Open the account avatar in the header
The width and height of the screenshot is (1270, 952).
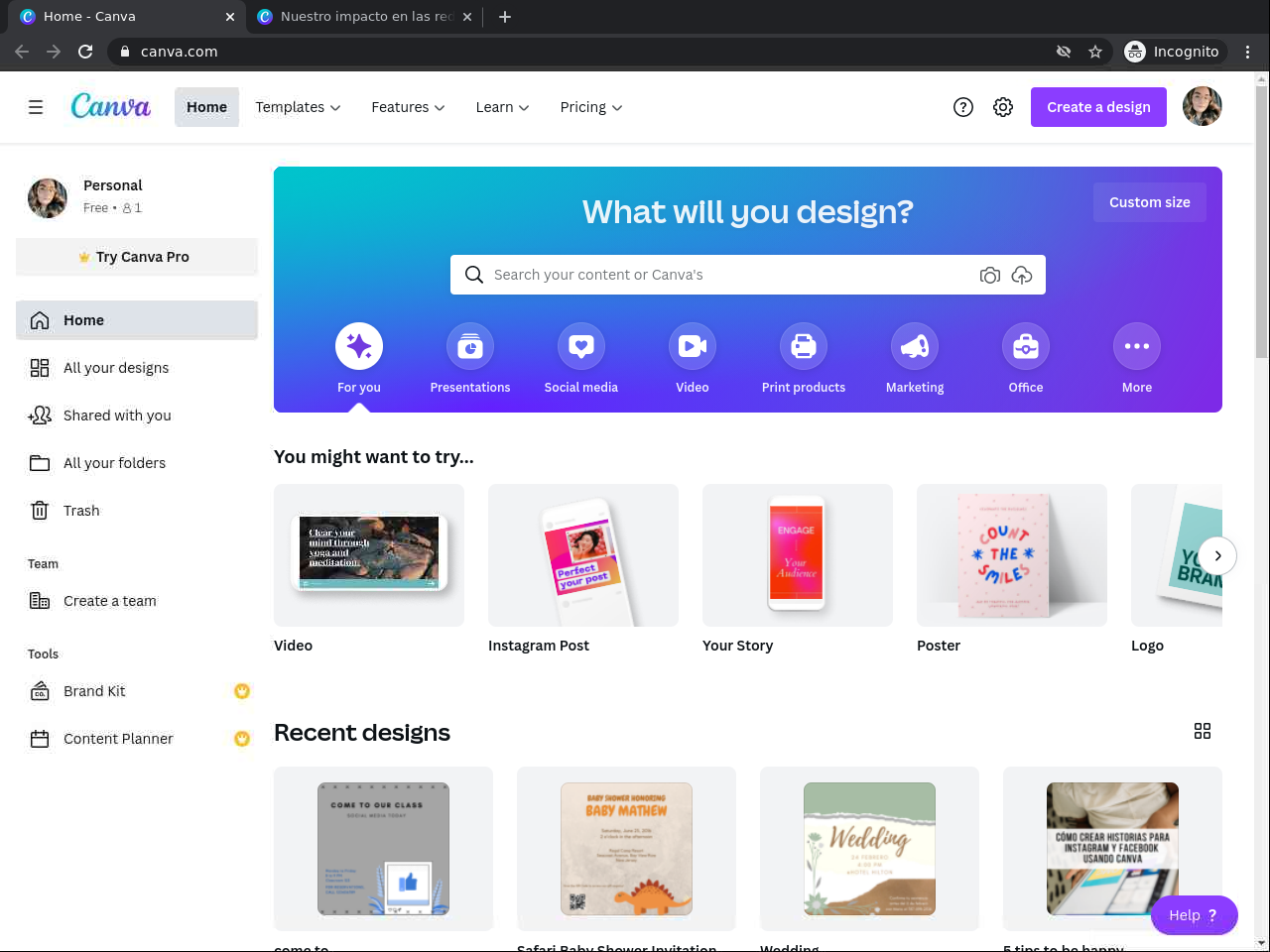pos(1203,107)
